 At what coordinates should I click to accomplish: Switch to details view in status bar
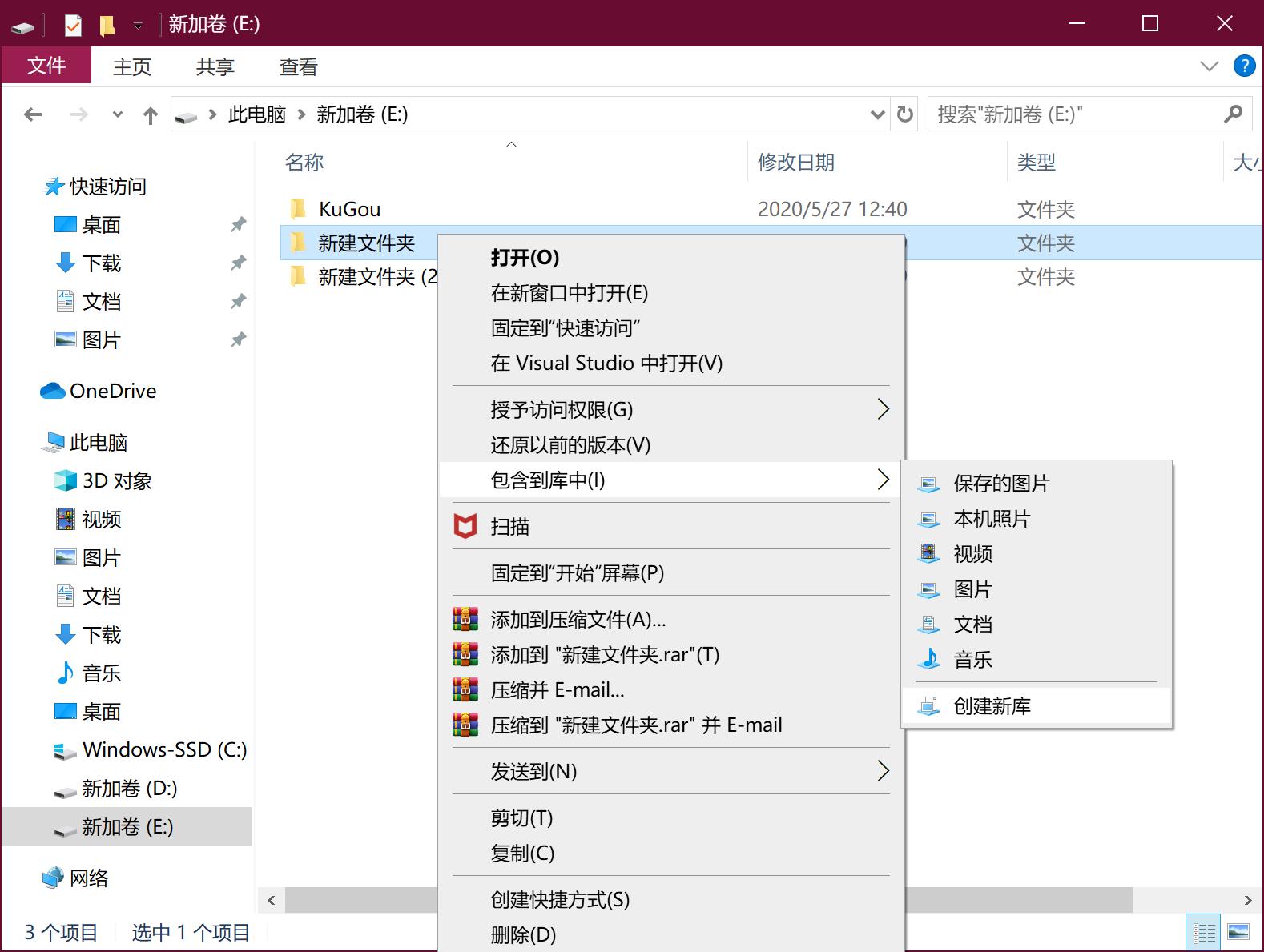tap(1204, 932)
